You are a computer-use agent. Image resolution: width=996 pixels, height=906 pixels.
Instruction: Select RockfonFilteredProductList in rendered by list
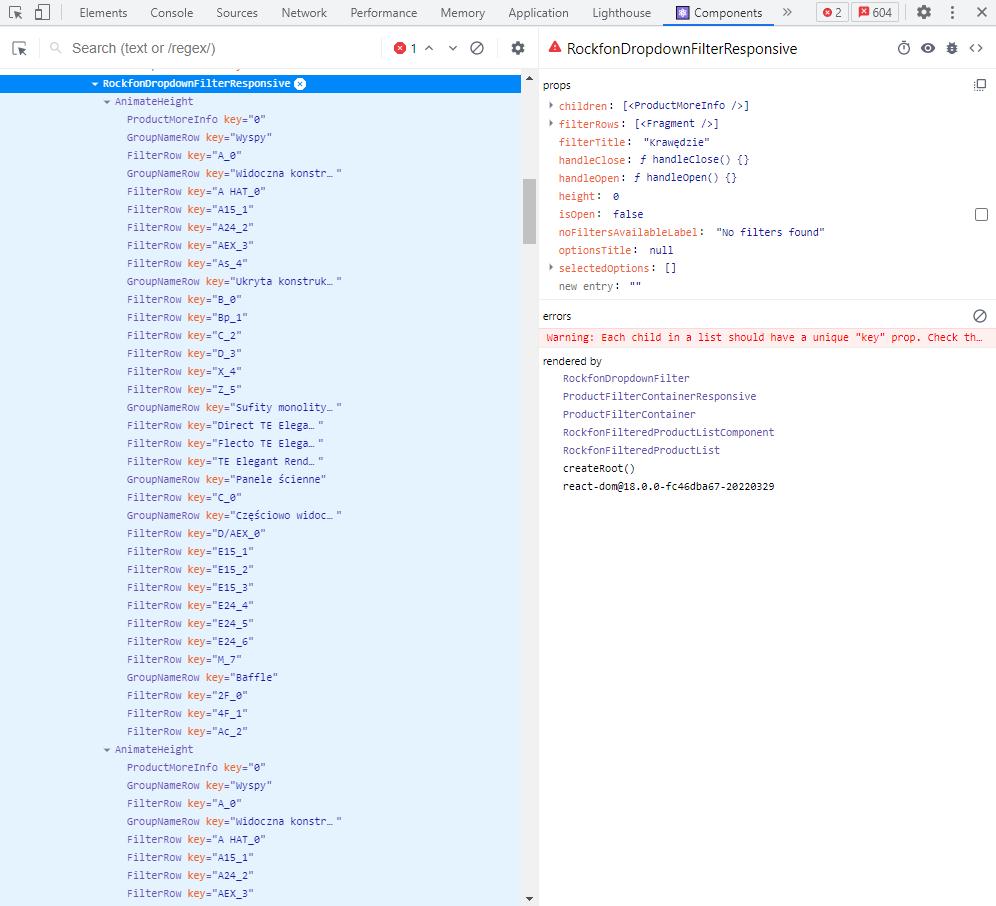pos(641,450)
